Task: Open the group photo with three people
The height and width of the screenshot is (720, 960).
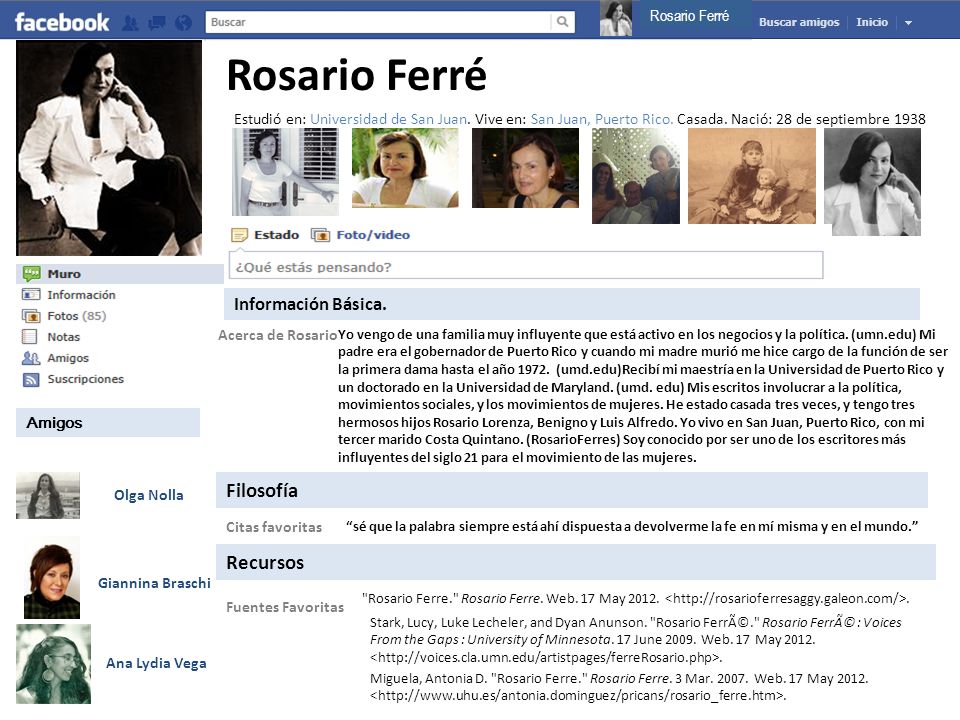Action: coord(636,176)
